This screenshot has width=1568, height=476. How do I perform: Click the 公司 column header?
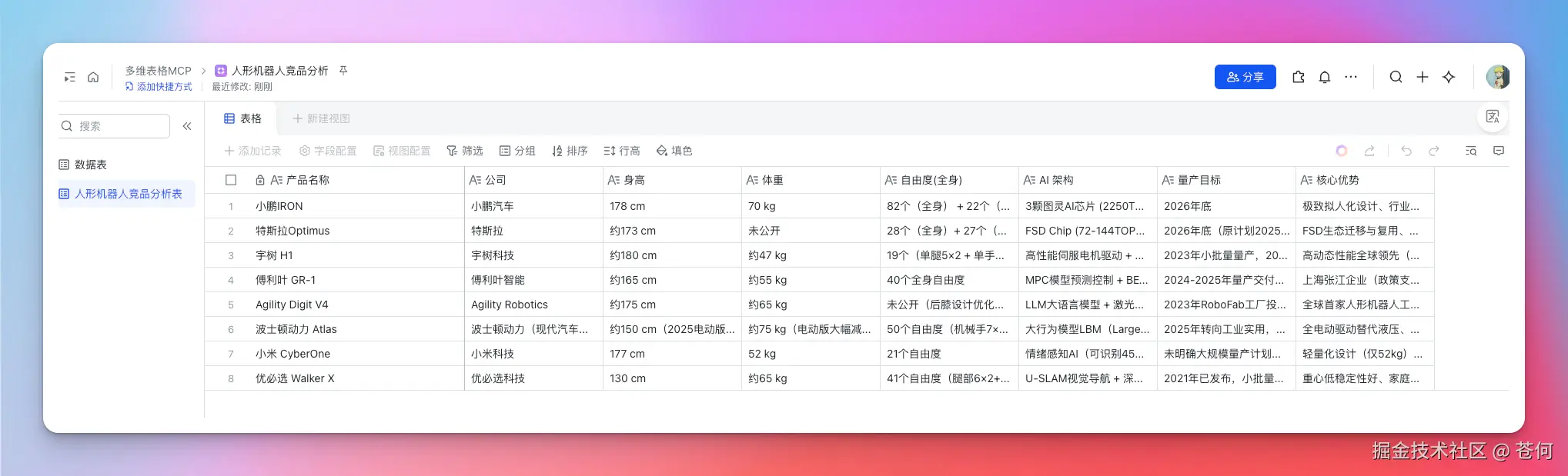click(x=533, y=180)
